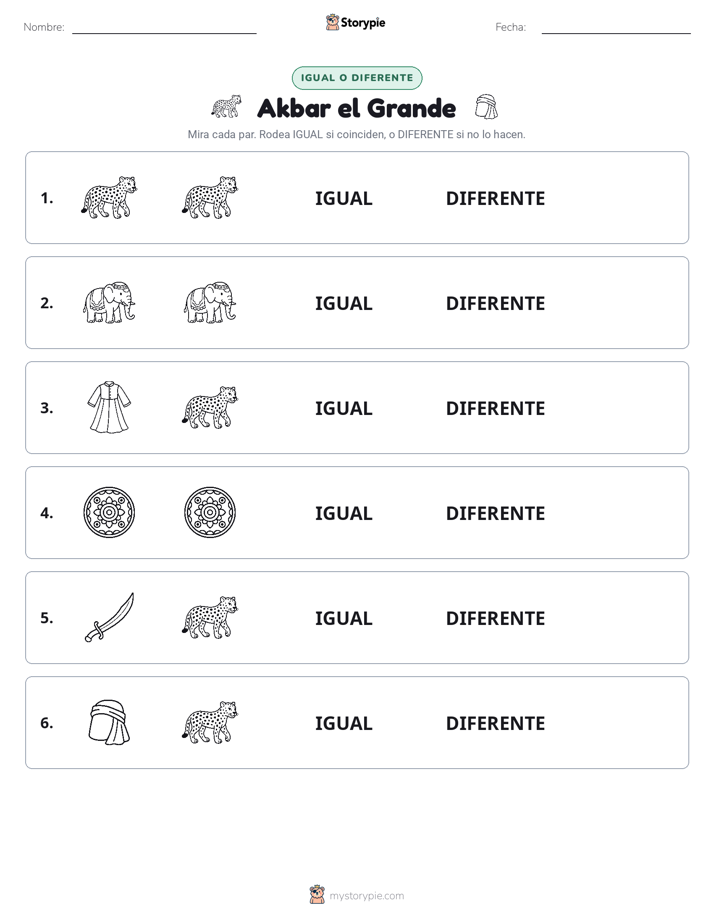Click the Storypie bear logo at top
Viewport: 714px width, 924px height.
point(332,22)
